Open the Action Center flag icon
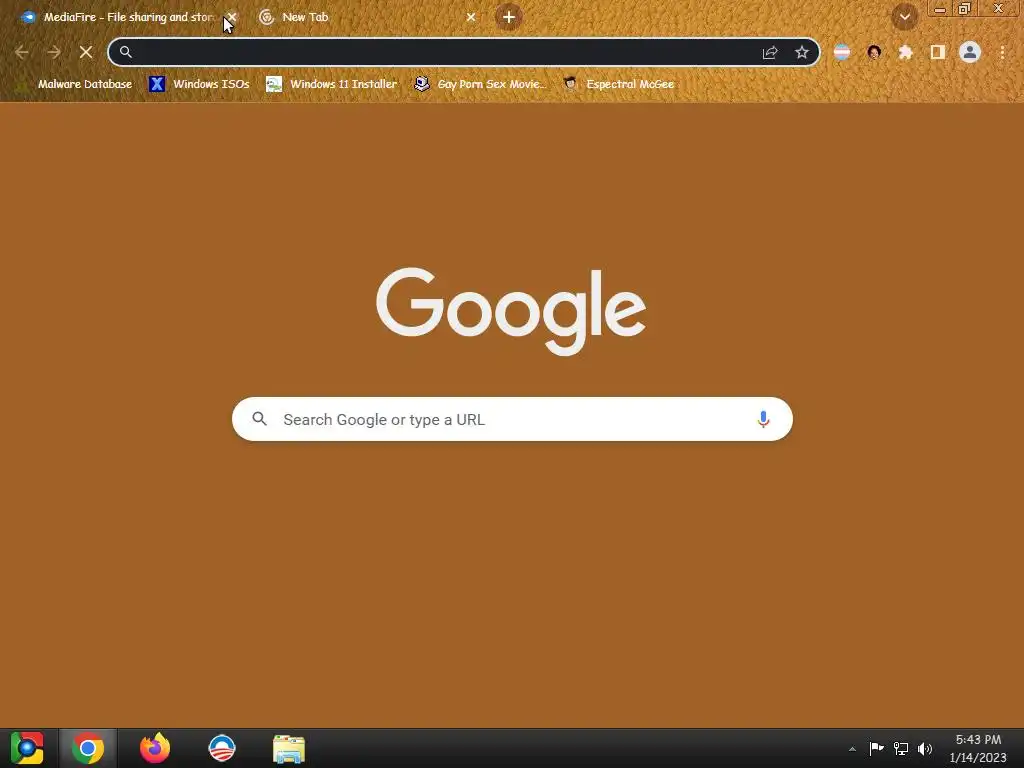This screenshot has height=768, width=1024. coord(876,748)
